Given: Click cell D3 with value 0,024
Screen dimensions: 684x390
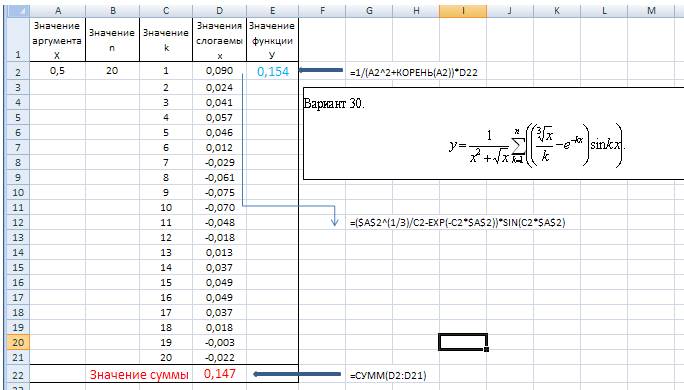Looking at the screenshot, I should click(x=219, y=87).
